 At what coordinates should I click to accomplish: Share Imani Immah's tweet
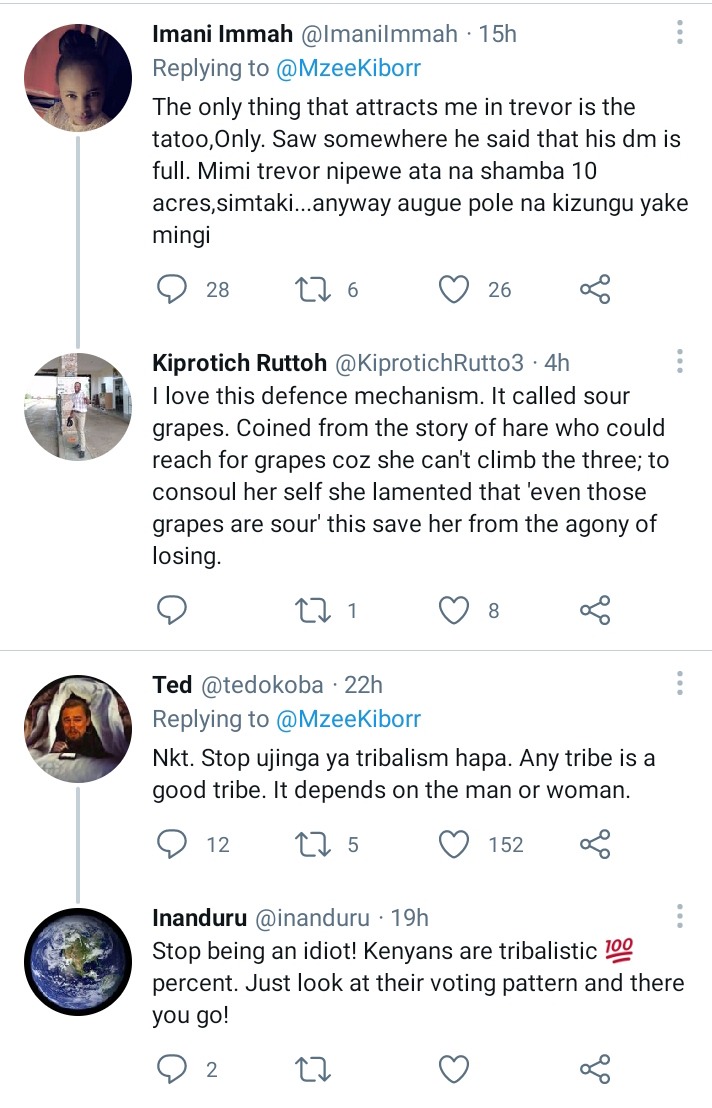tap(595, 289)
